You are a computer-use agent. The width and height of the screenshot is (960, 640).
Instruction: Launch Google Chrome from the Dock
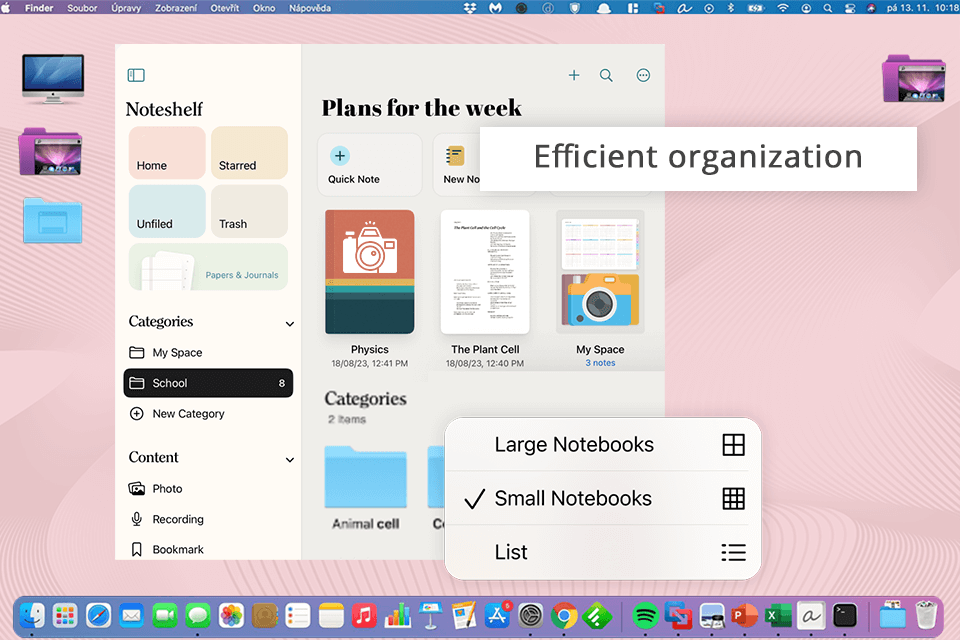[564, 616]
